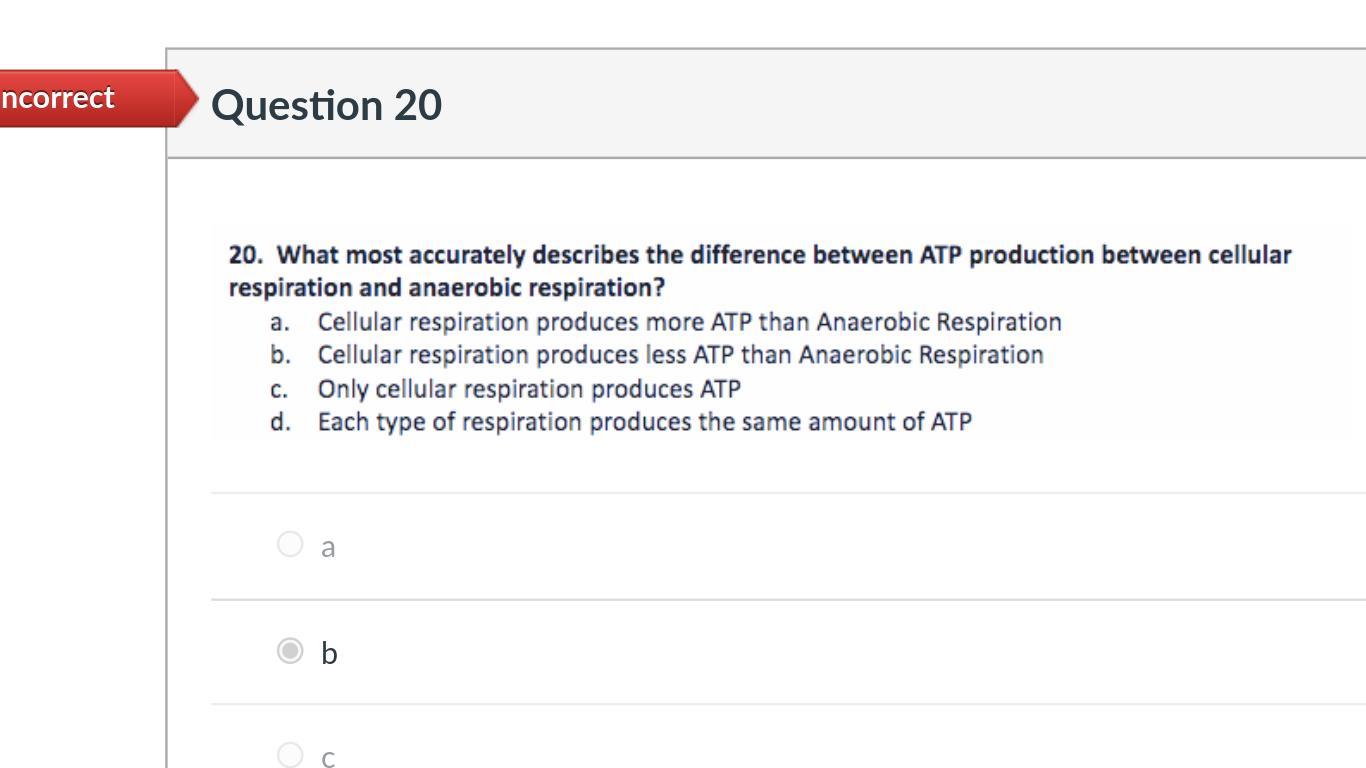Click "Only cellular respiration produces ATP" text
This screenshot has width=1366, height=768.
pos(529,389)
